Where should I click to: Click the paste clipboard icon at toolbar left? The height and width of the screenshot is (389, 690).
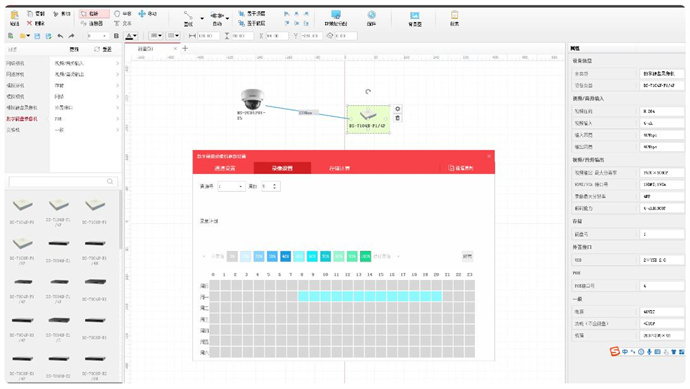pyautogui.click(x=15, y=15)
